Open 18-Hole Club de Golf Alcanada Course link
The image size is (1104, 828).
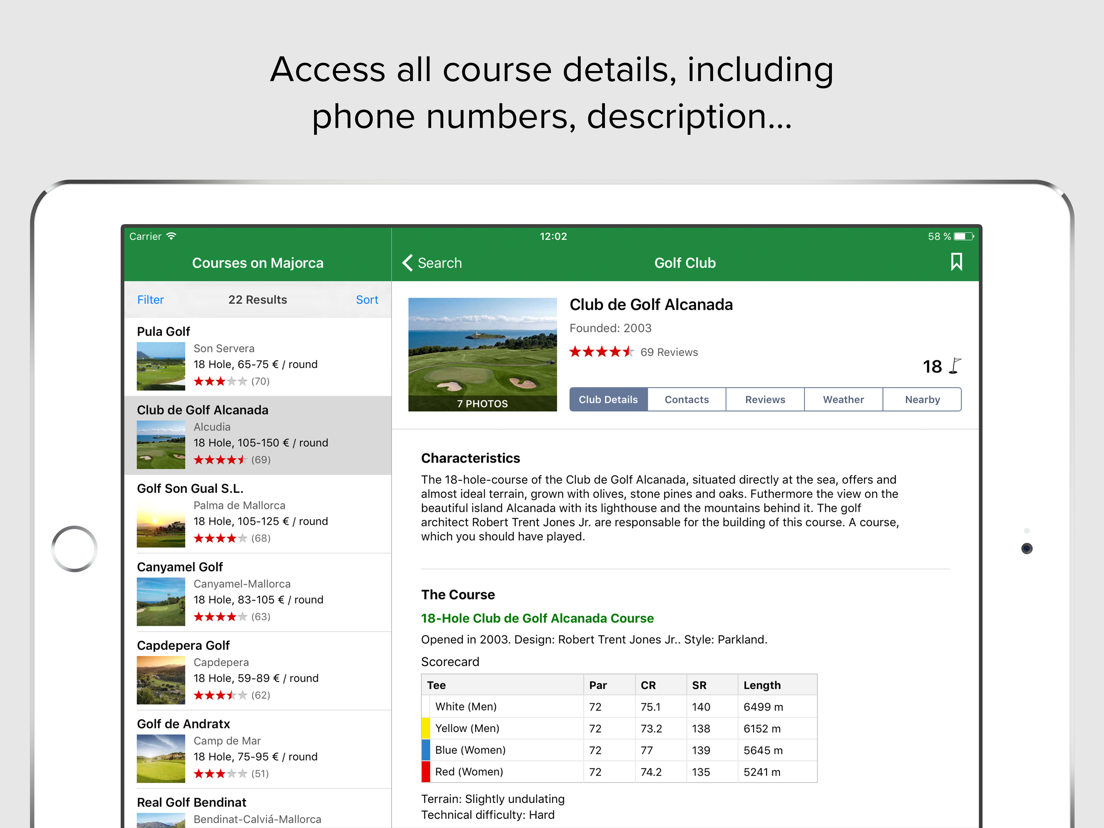[537, 618]
